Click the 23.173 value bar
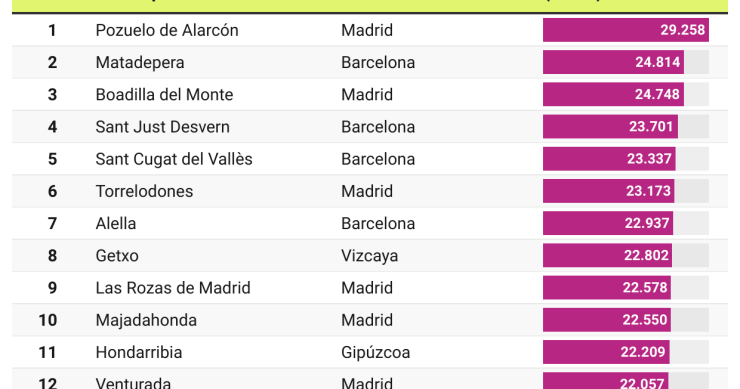740x389 pixels. coord(608,191)
